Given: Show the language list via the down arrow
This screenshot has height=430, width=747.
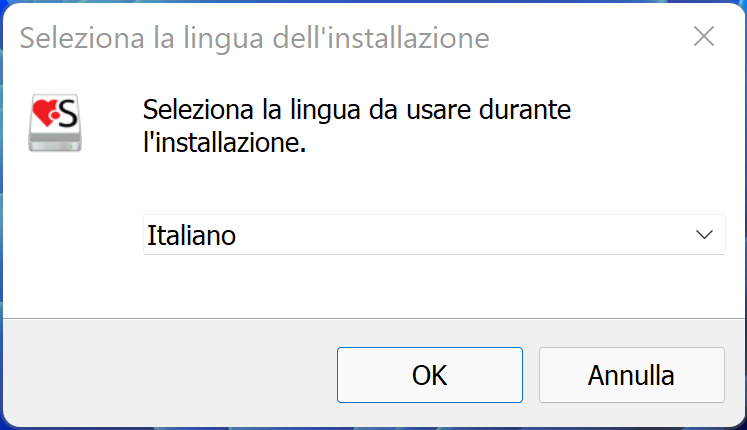Looking at the screenshot, I should pyautogui.click(x=704, y=234).
